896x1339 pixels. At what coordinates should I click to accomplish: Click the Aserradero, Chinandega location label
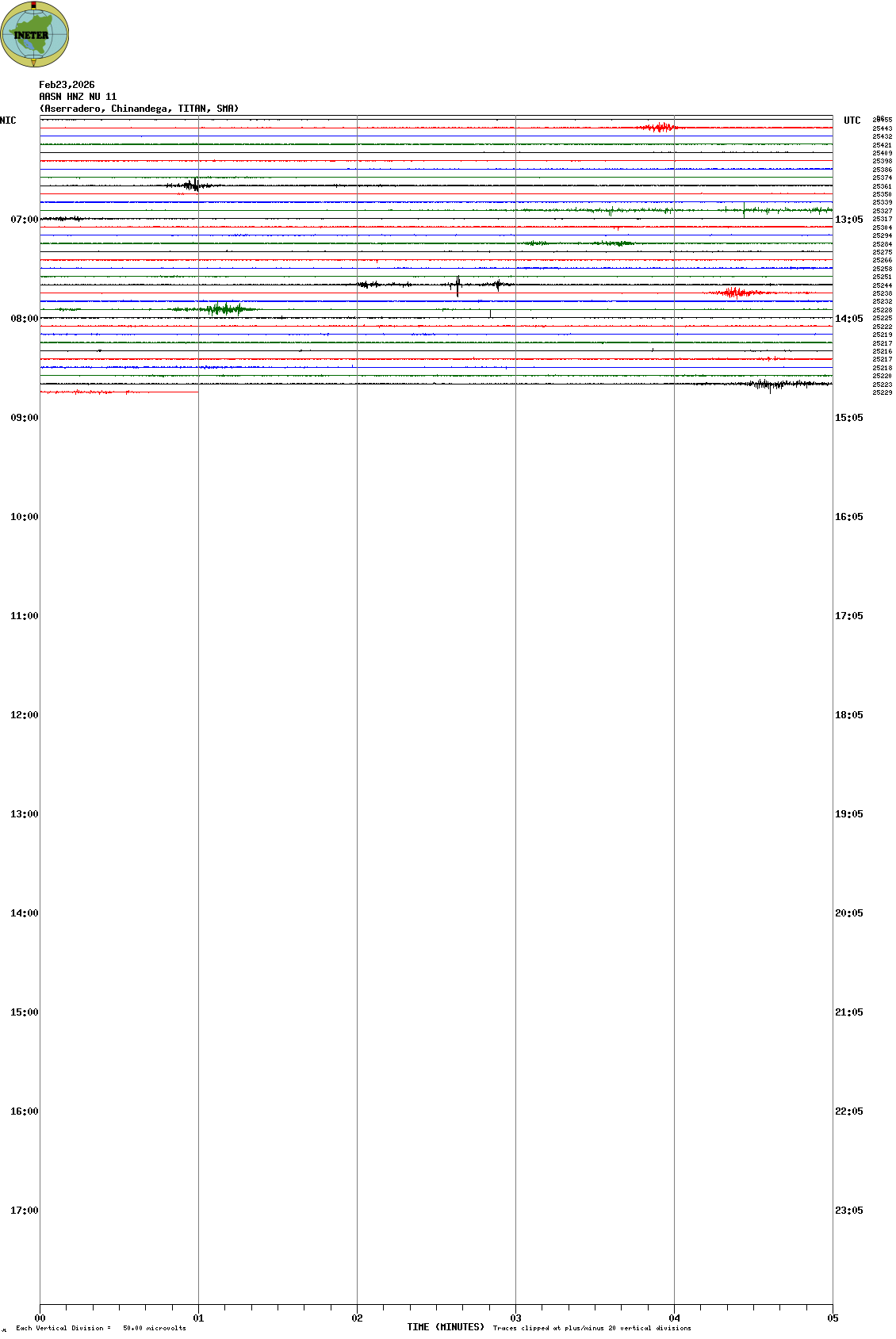click(x=139, y=109)
